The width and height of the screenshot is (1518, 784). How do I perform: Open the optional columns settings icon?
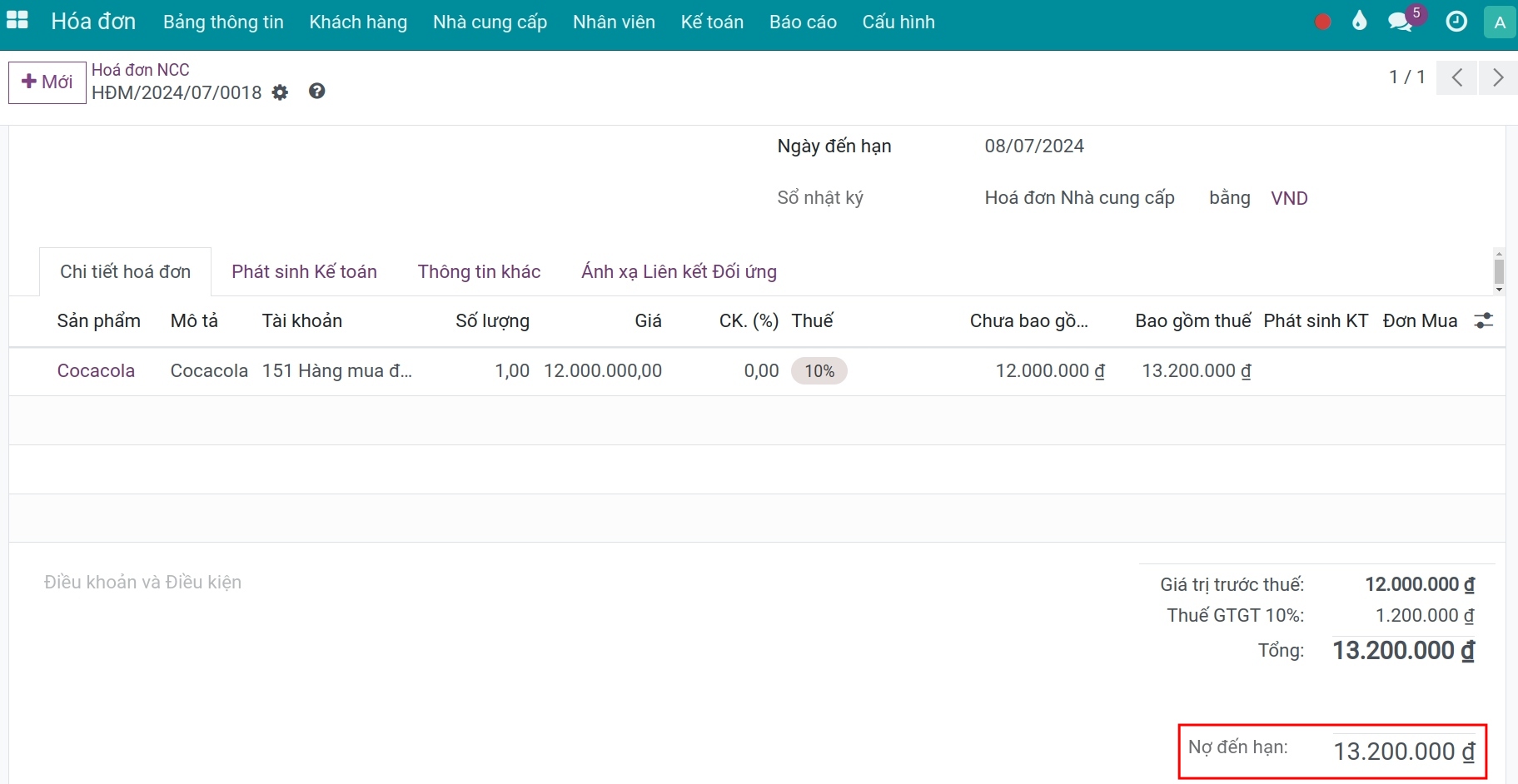[x=1484, y=320]
